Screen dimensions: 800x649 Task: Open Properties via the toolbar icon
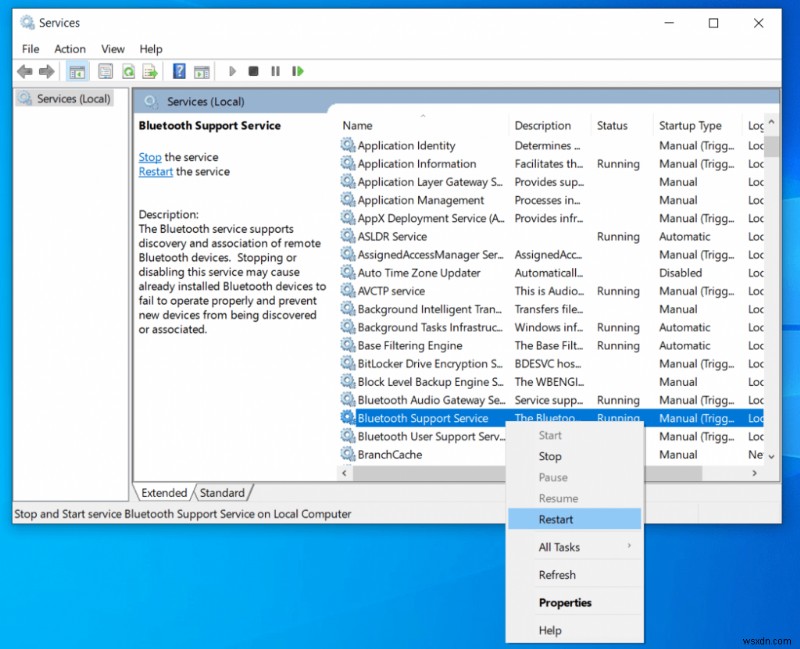point(106,71)
